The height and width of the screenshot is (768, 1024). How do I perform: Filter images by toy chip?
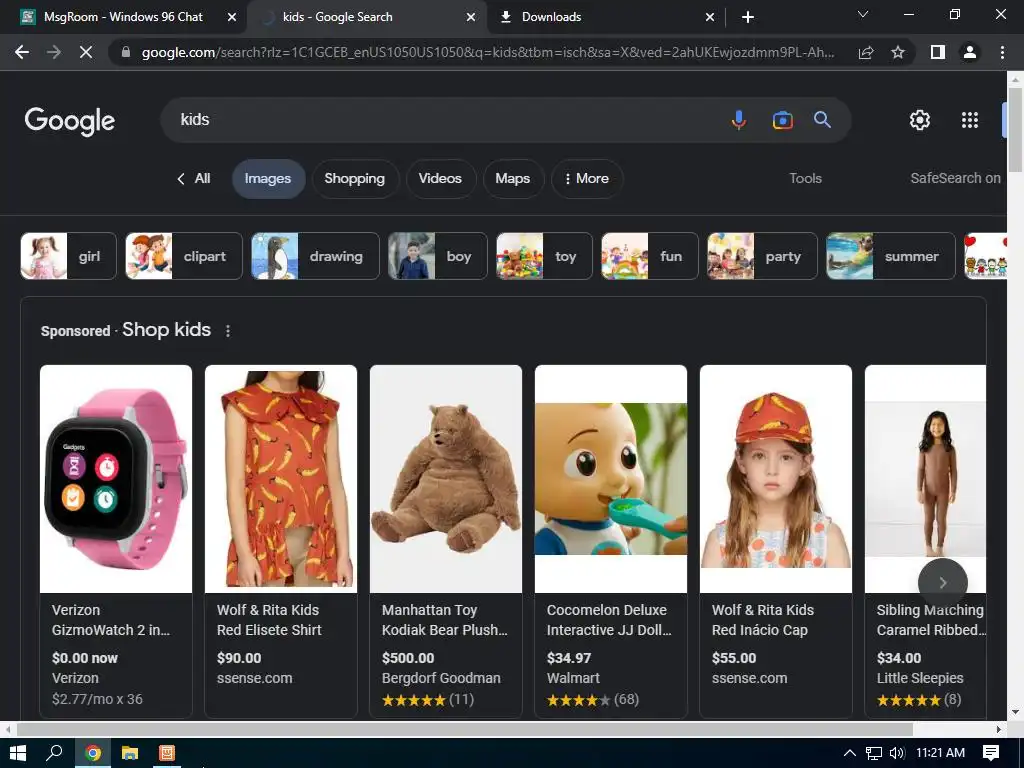click(x=544, y=256)
